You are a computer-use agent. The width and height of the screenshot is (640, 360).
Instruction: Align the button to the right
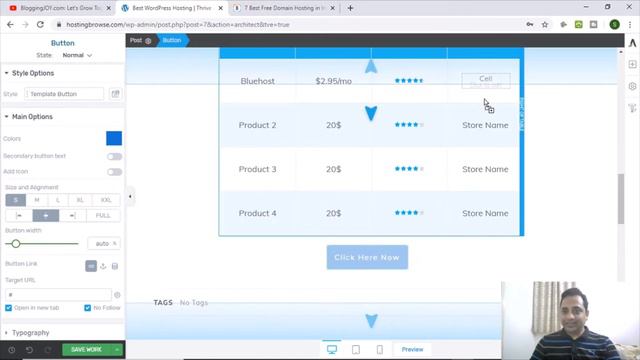[73, 216]
